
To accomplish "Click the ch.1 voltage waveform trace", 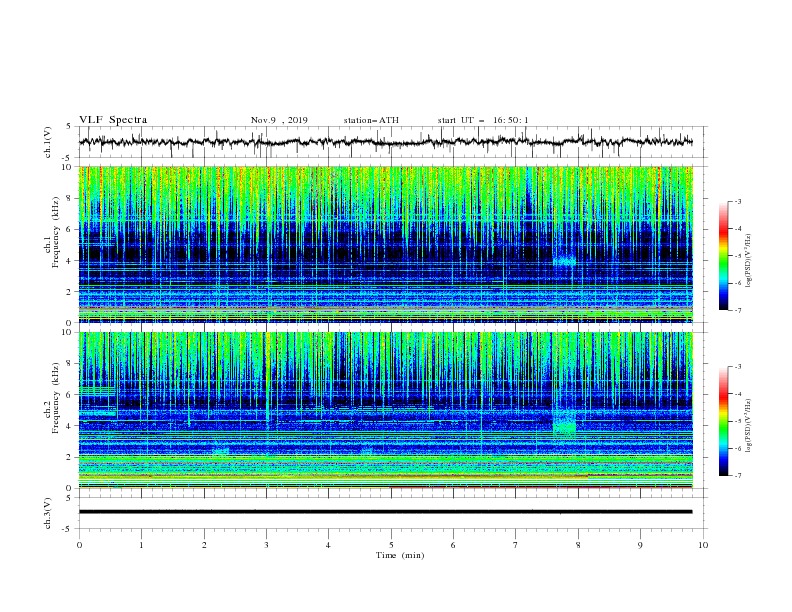I will pyautogui.click(x=385, y=142).
